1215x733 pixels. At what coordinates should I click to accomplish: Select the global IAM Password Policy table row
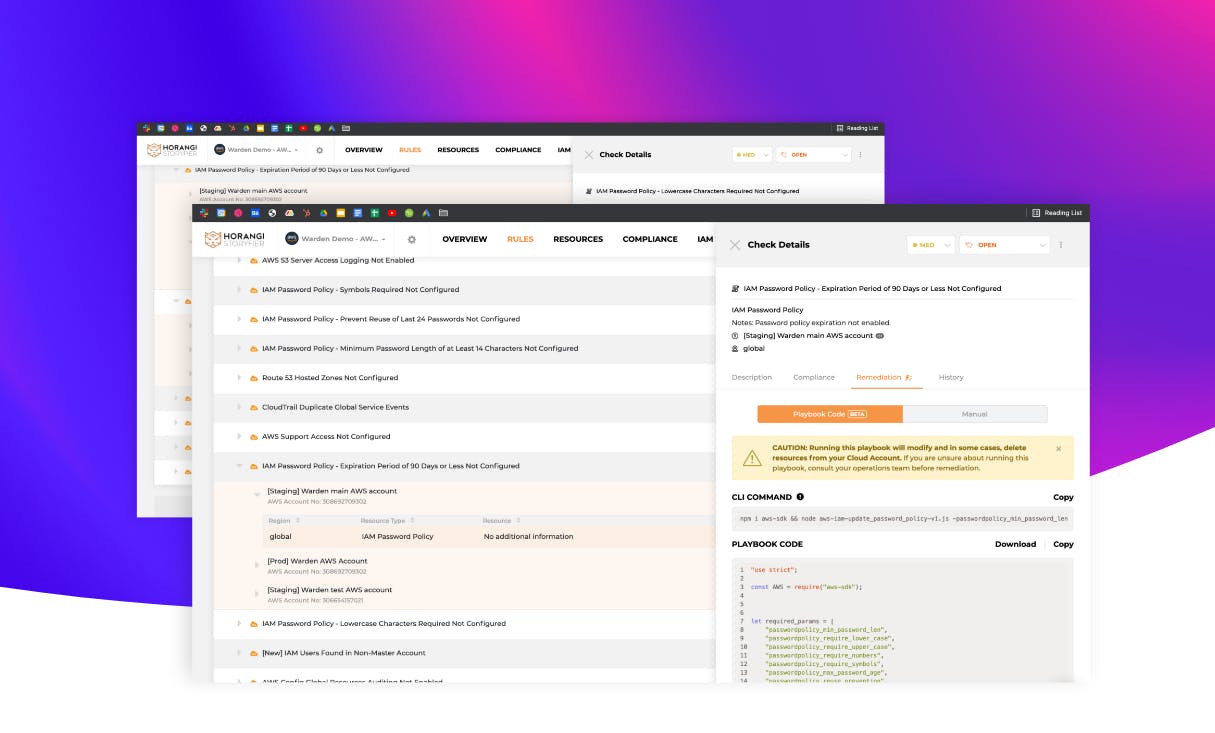point(490,537)
